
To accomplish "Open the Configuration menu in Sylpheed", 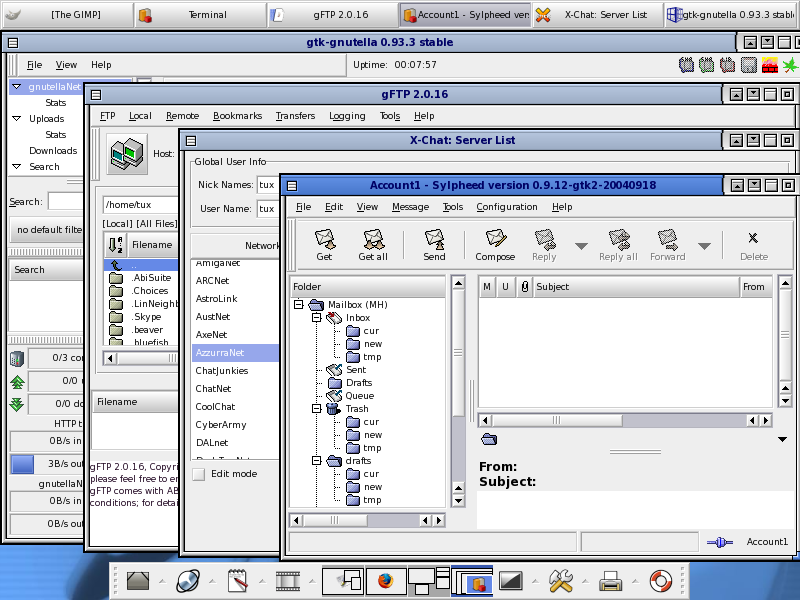I will (x=506, y=207).
